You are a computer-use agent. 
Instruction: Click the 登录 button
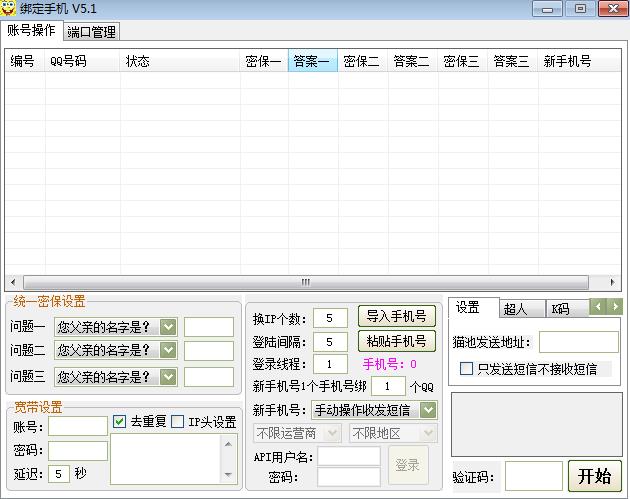point(408,465)
